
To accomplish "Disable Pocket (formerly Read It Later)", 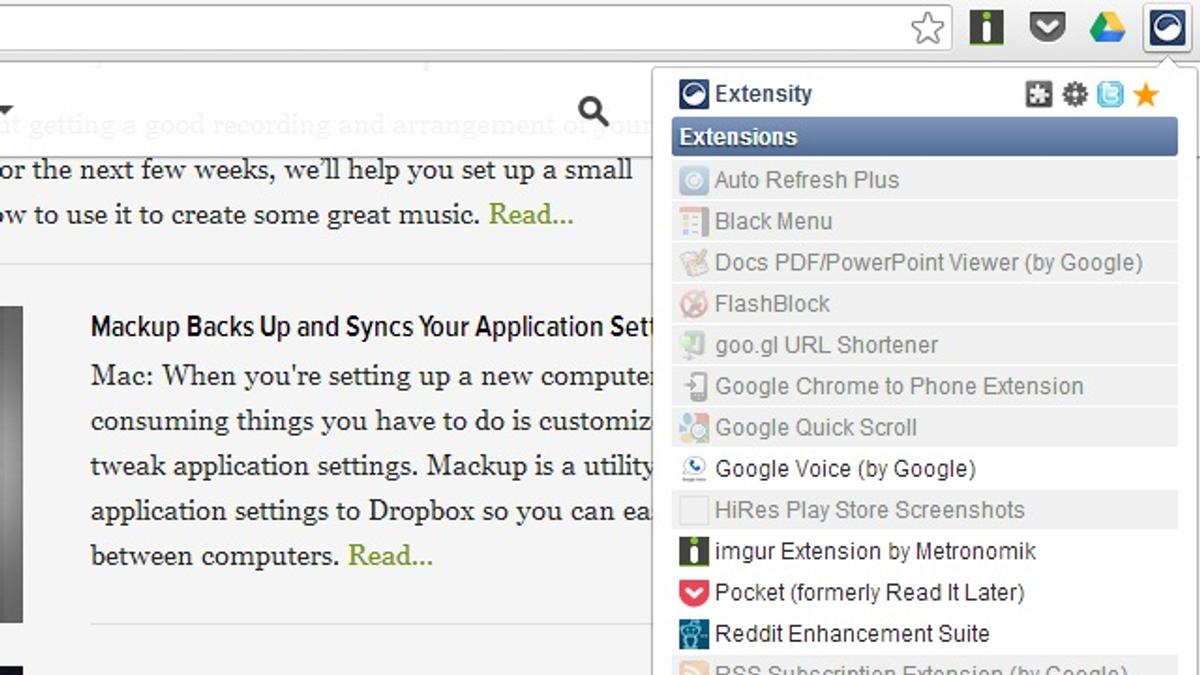I will [924, 592].
